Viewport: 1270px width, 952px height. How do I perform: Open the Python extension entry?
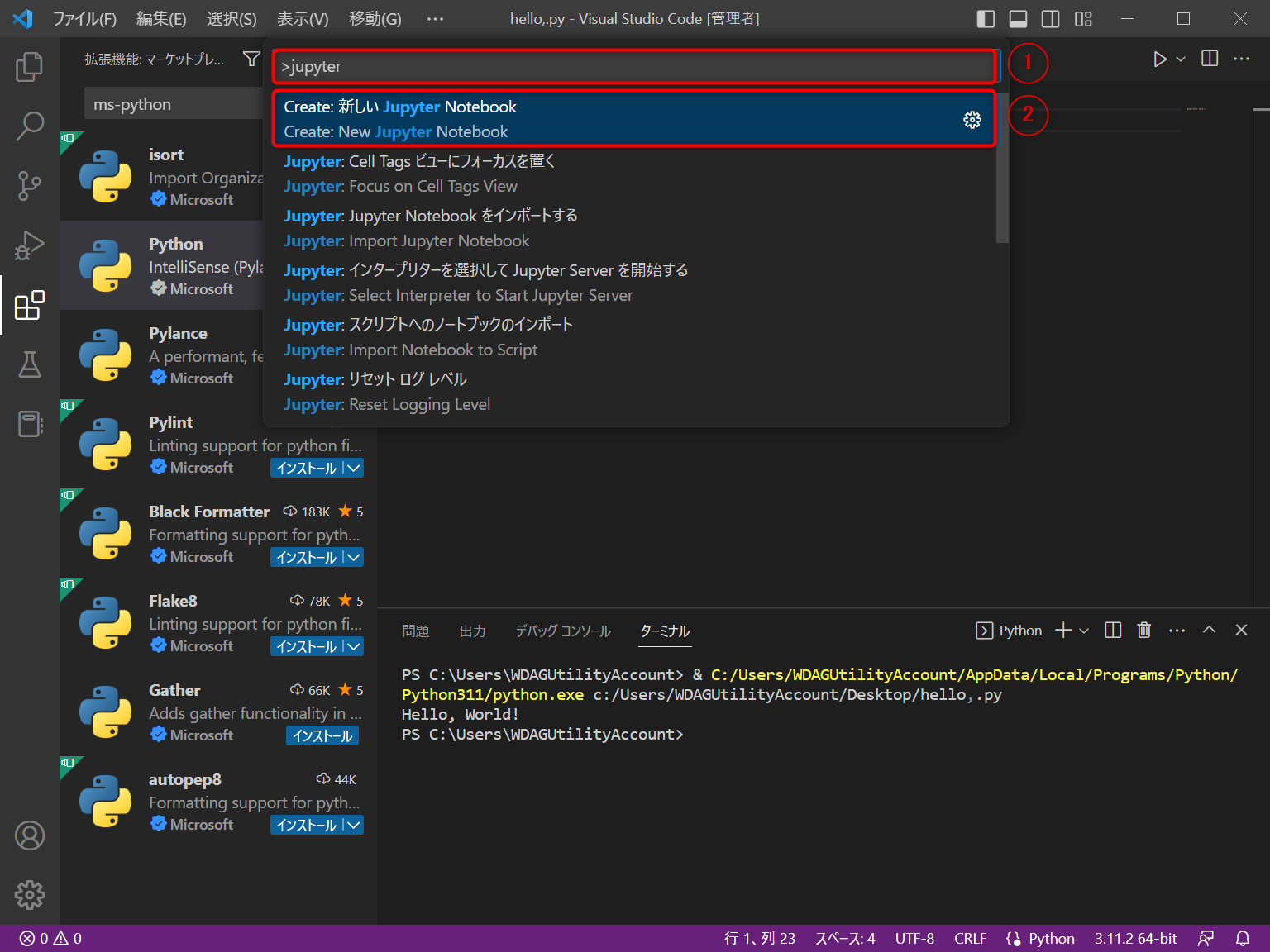[162, 265]
